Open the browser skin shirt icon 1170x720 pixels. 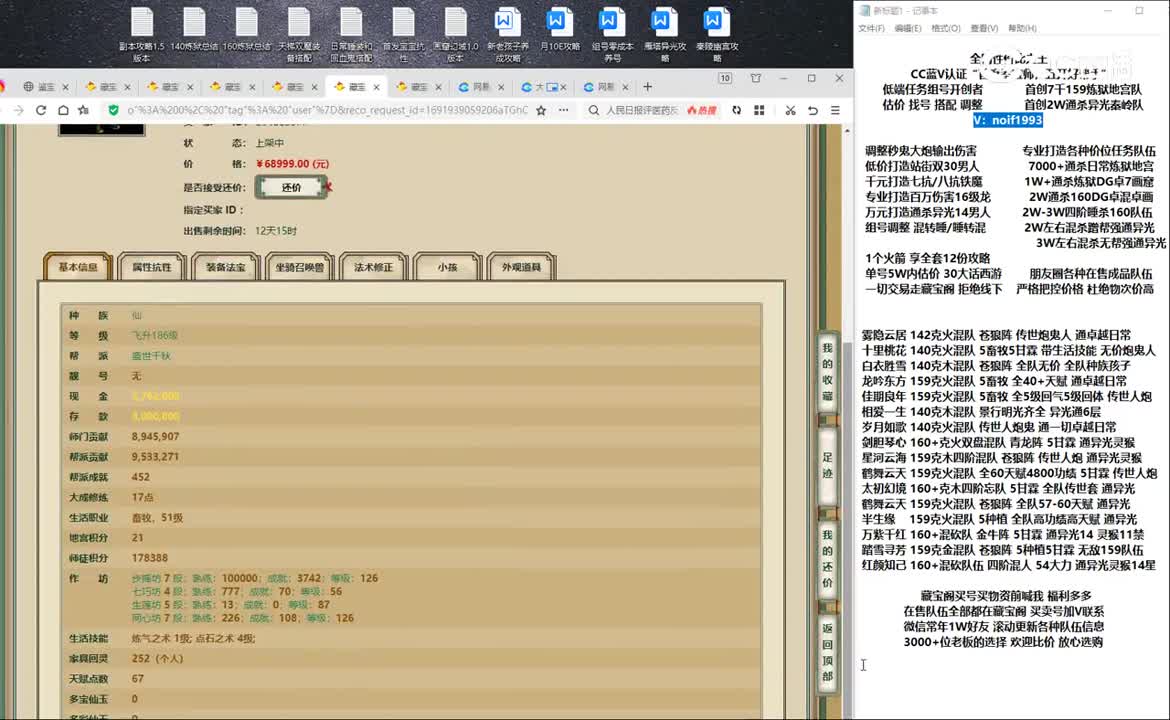click(756, 78)
